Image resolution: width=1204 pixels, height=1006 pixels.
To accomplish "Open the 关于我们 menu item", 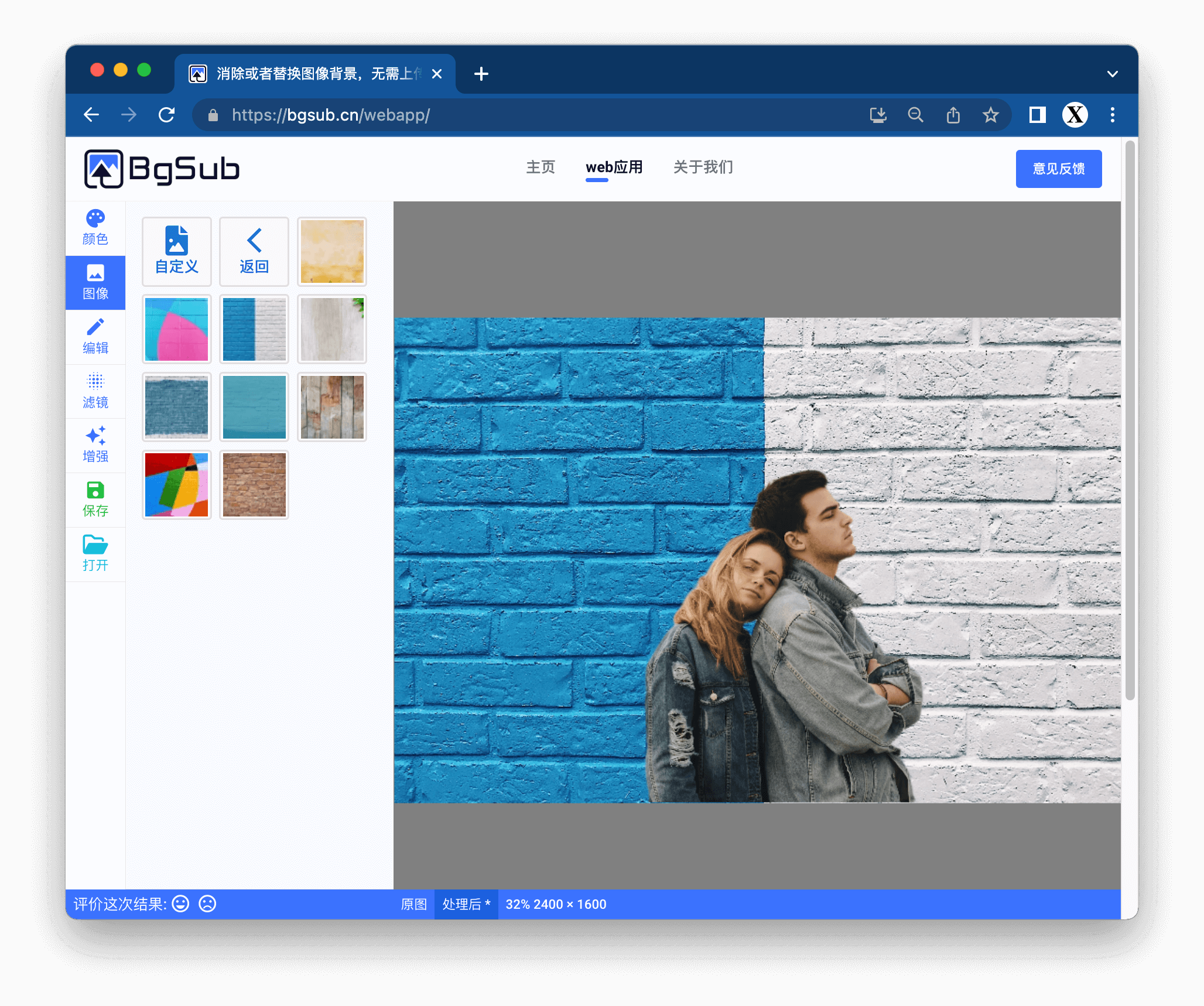I will click(703, 167).
